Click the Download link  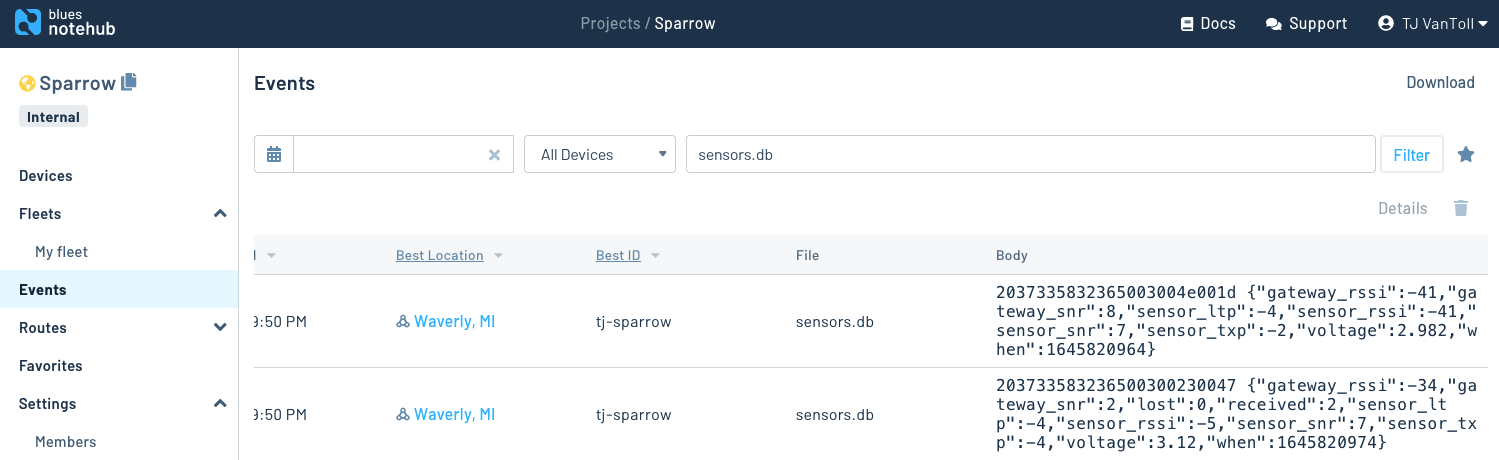coord(1440,83)
